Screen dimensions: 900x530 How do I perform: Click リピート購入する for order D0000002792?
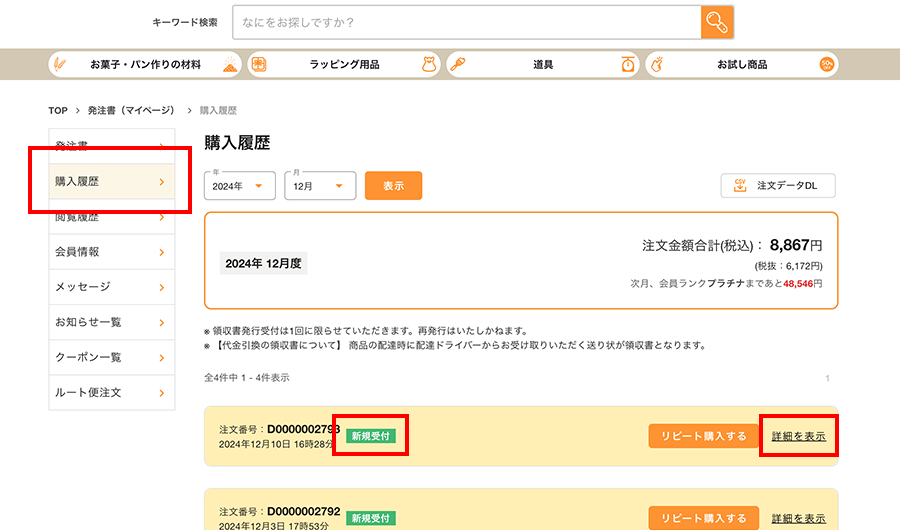point(703,518)
